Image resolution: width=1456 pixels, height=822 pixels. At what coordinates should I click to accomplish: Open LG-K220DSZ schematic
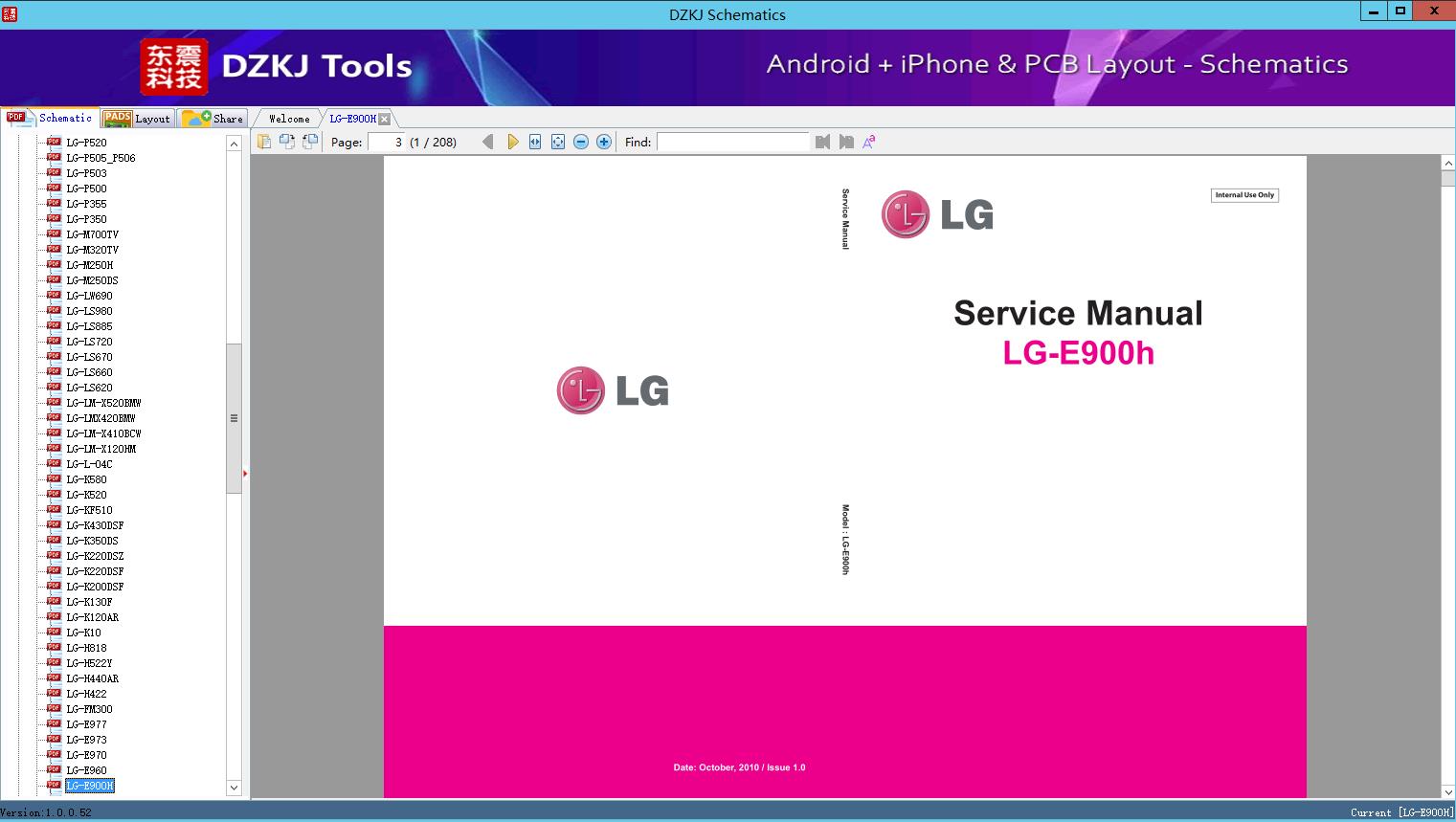95,556
